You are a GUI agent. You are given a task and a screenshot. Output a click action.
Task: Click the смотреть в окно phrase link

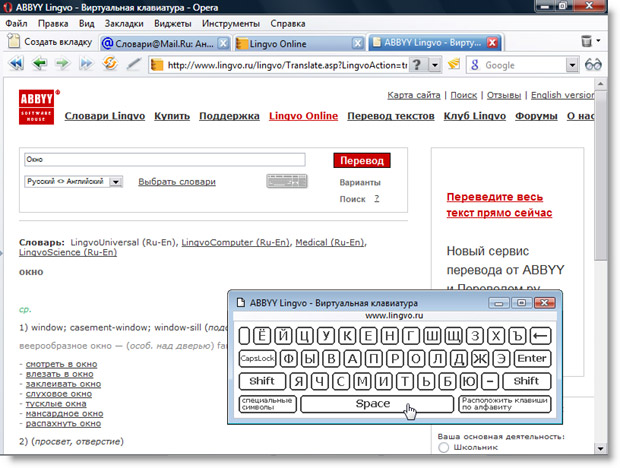click(x=61, y=364)
